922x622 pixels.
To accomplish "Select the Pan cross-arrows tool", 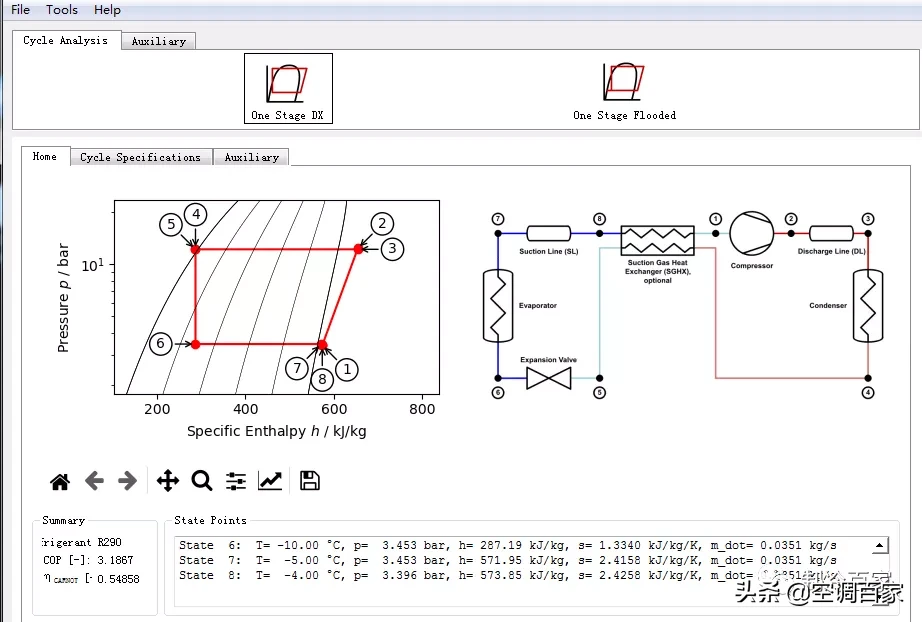I will pos(168,481).
